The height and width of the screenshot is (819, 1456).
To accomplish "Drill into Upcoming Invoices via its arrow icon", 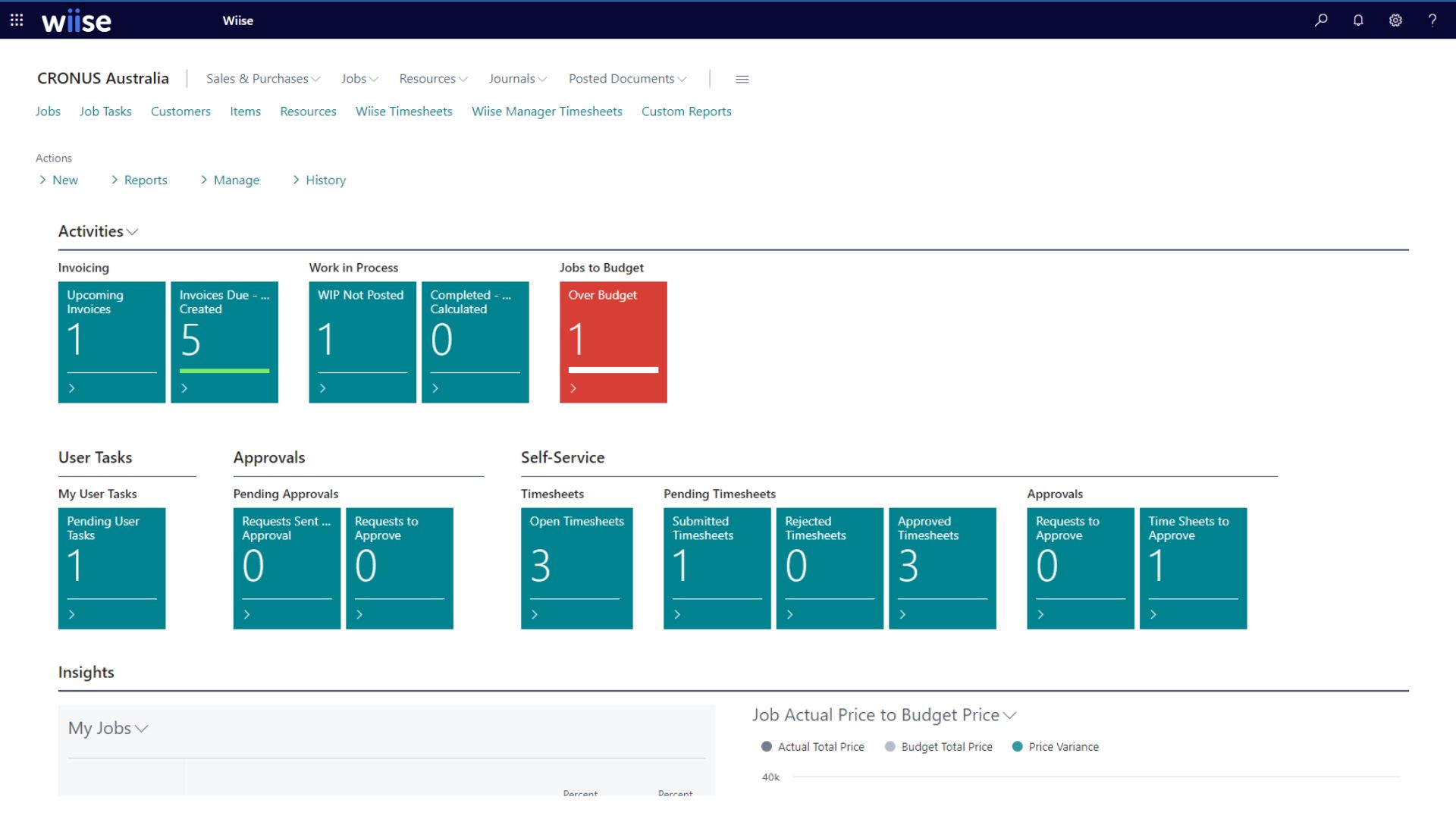I will point(73,388).
